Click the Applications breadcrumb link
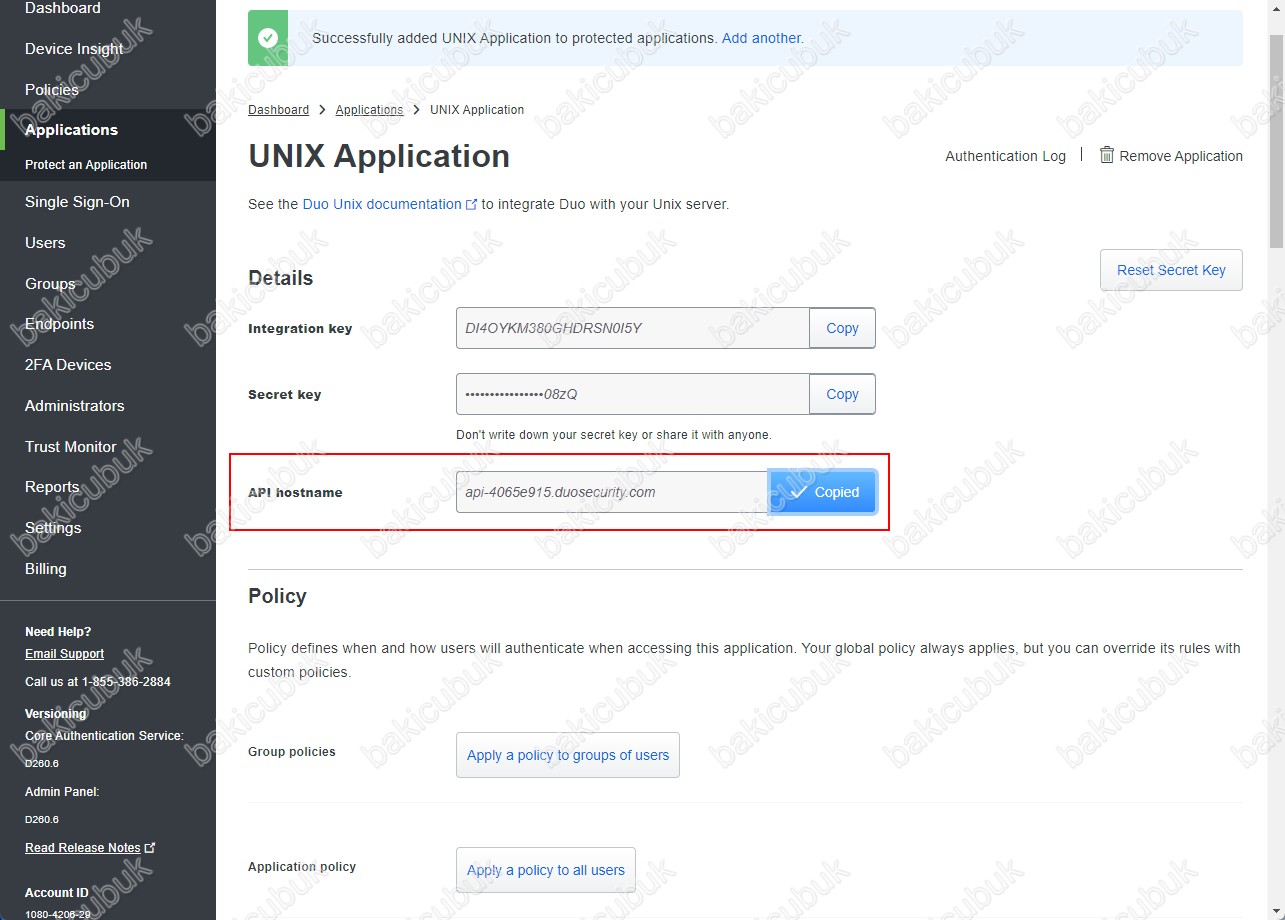1285x920 pixels. point(369,110)
